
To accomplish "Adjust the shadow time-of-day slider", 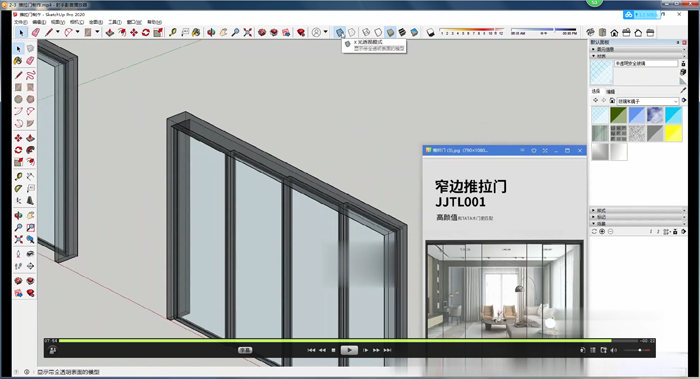I will coord(544,32).
